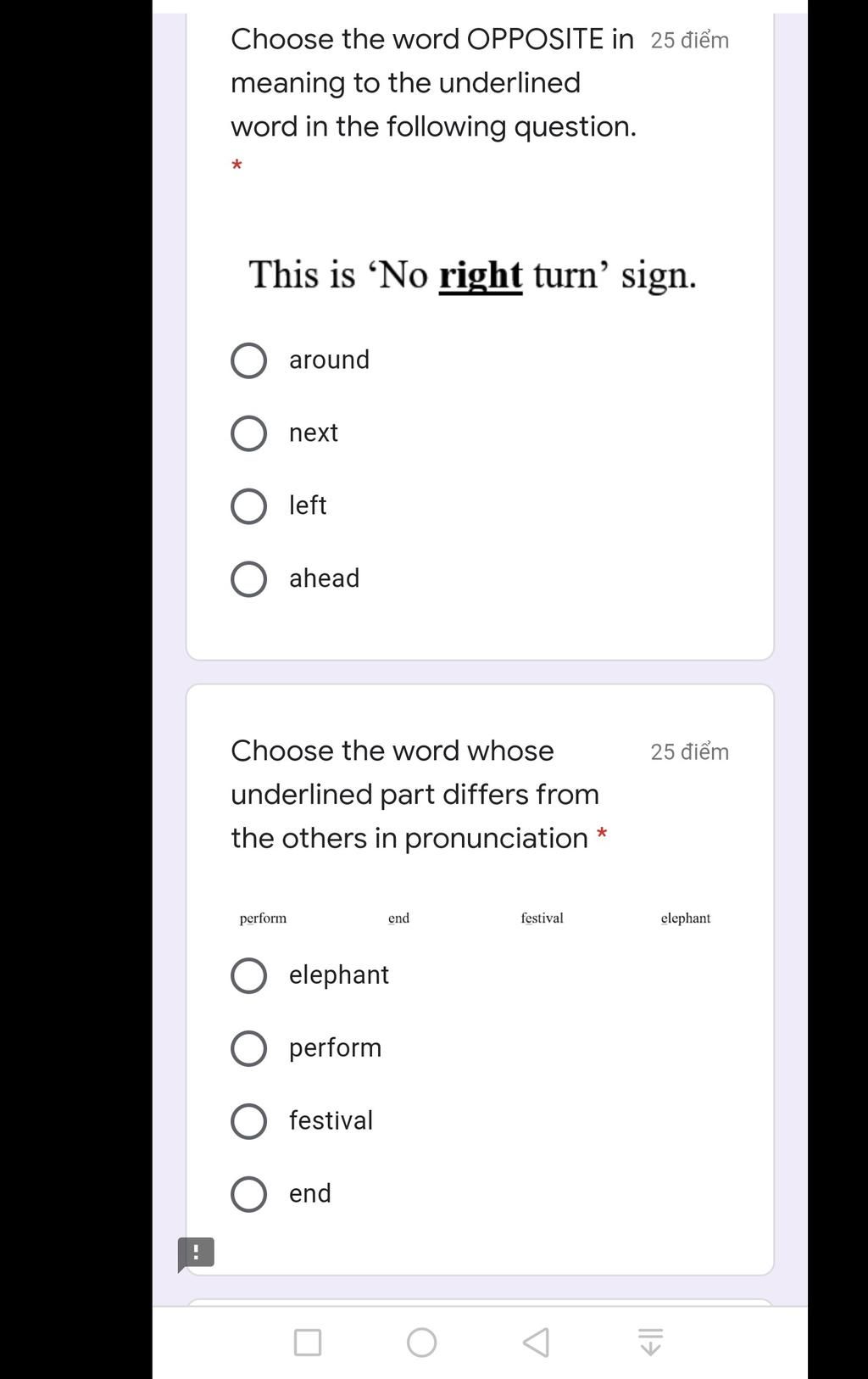
Task: Choose the 'perform' radio option
Action: pos(248,1048)
